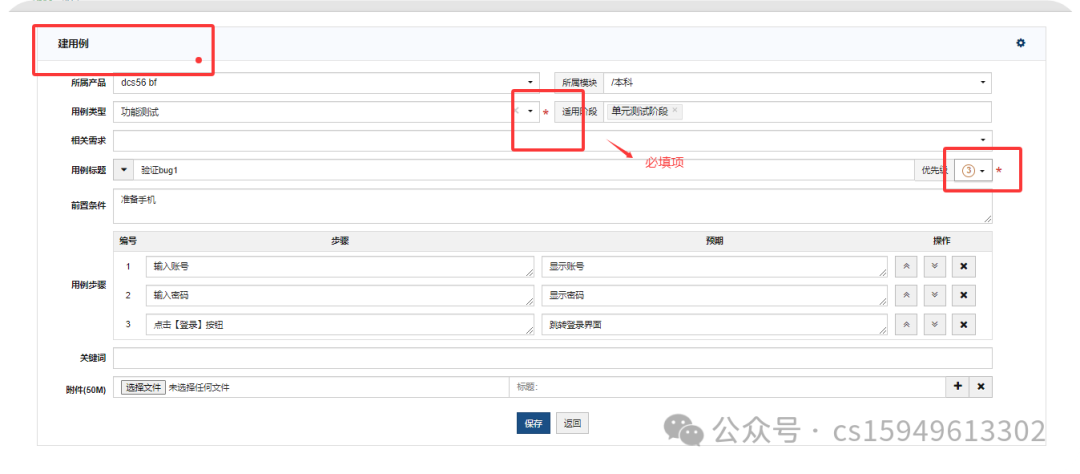Clear the 功能测试 case type selection
This screenshot has width=1080, height=474.
(x=516, y=111)
